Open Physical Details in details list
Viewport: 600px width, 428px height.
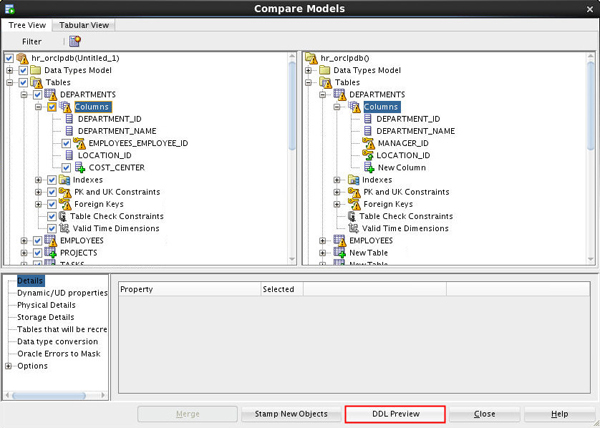(46, 305)
